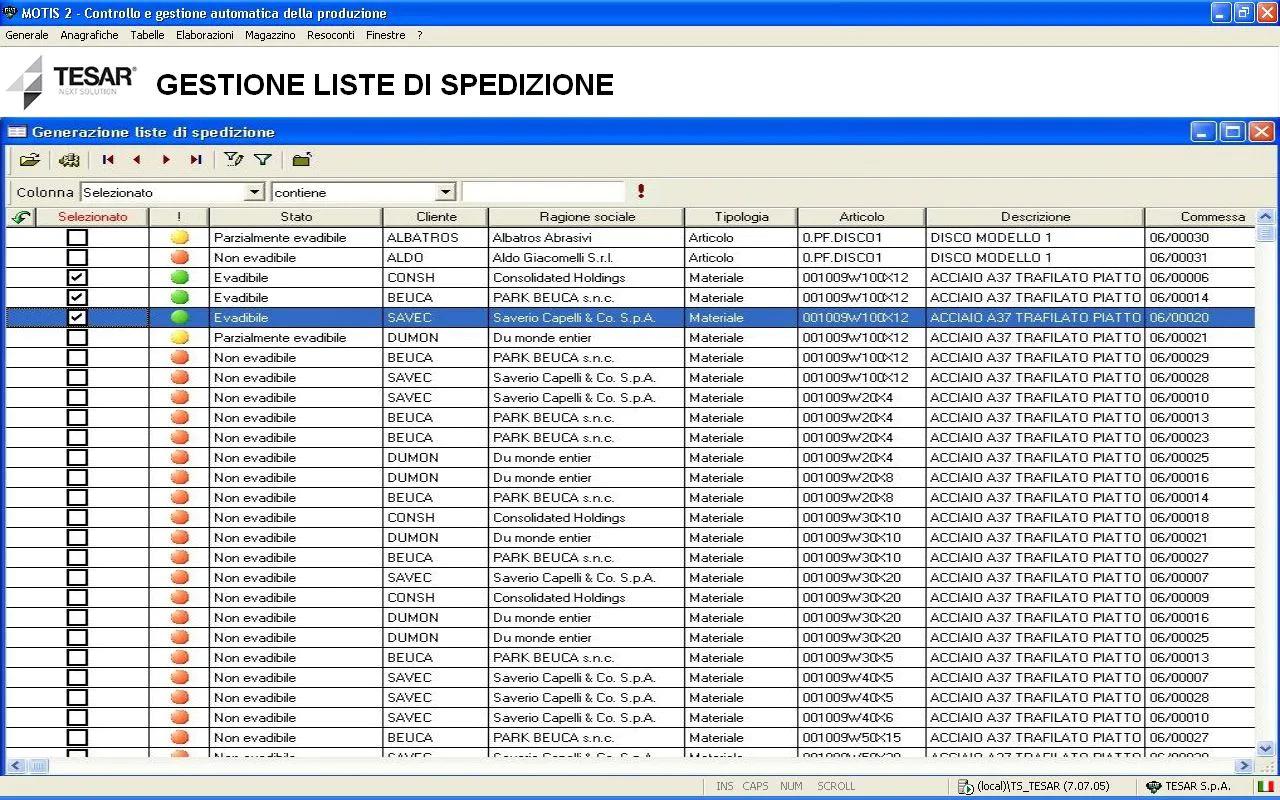Open the Colonna Selezionato dropdown
Screen dimensions: 1280x800
pos(254,192)
